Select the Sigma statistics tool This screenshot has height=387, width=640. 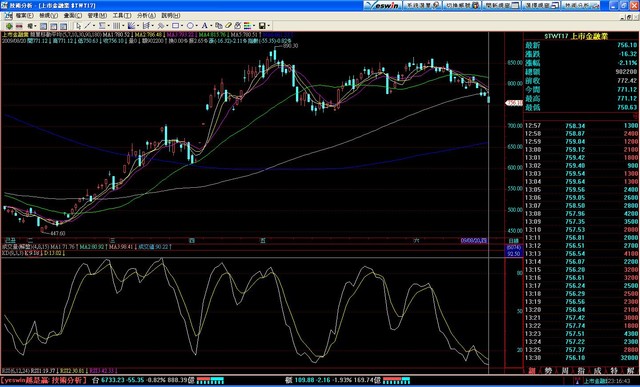click(x=102, y=26)
